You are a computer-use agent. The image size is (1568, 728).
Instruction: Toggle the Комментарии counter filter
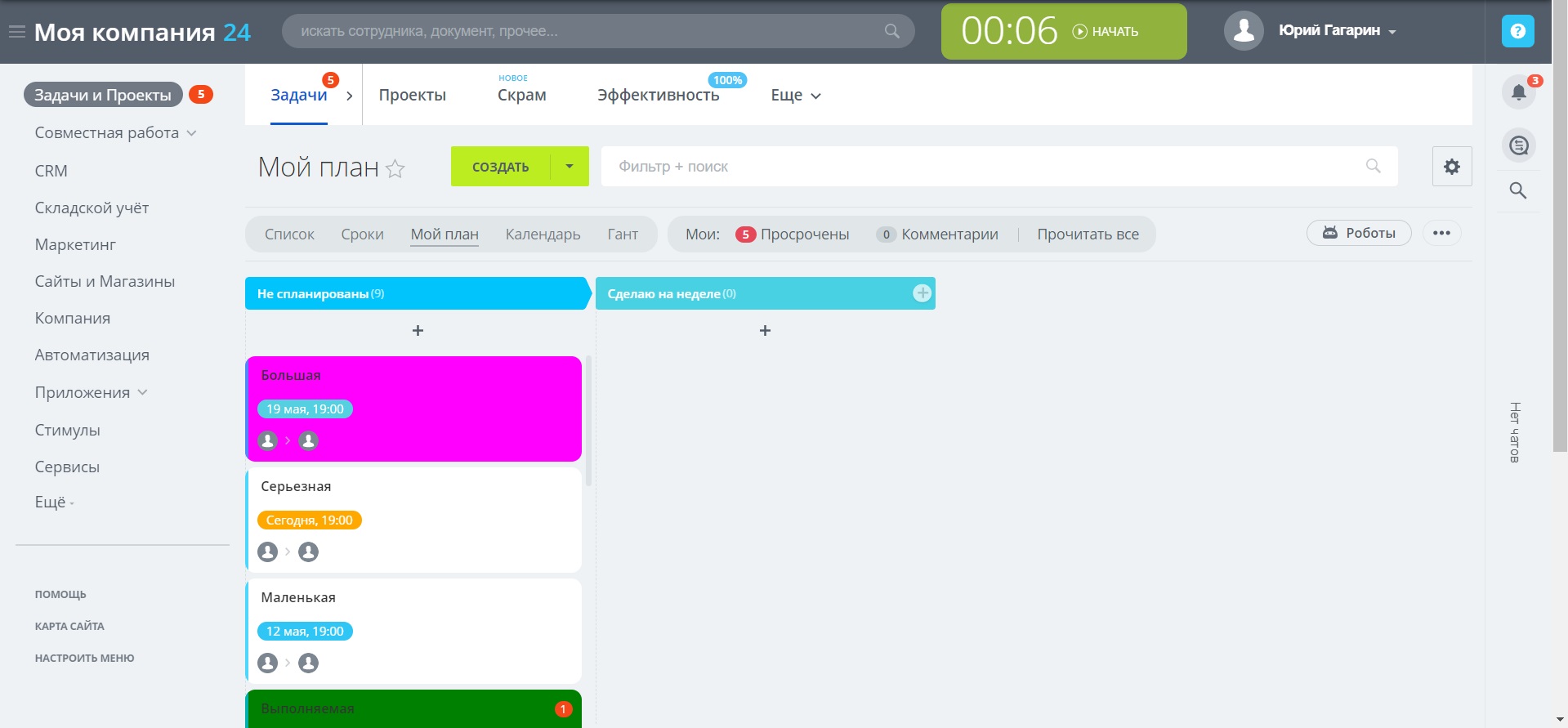937,234
